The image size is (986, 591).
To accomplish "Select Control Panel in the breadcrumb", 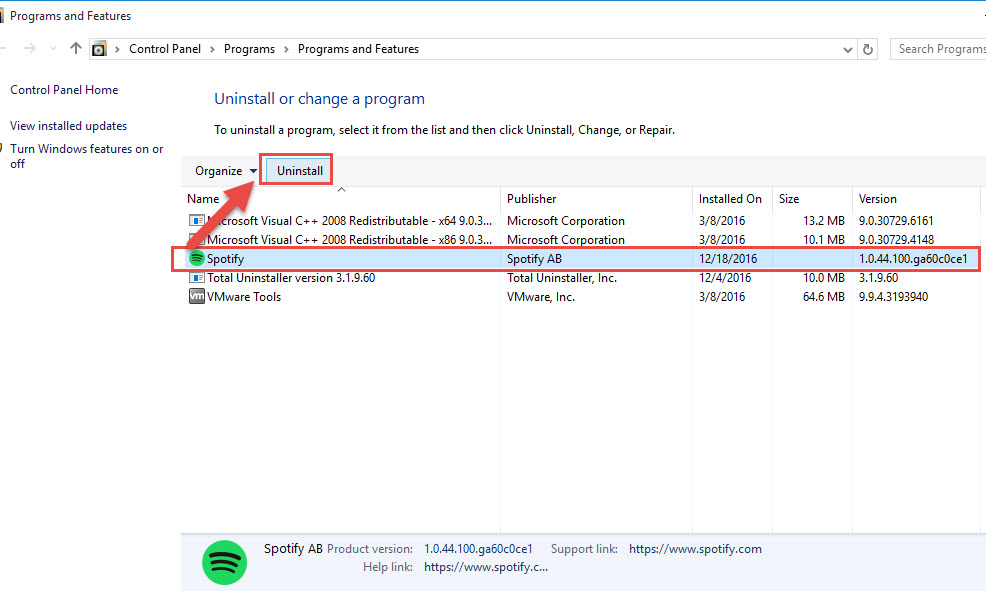I will 165,49.
